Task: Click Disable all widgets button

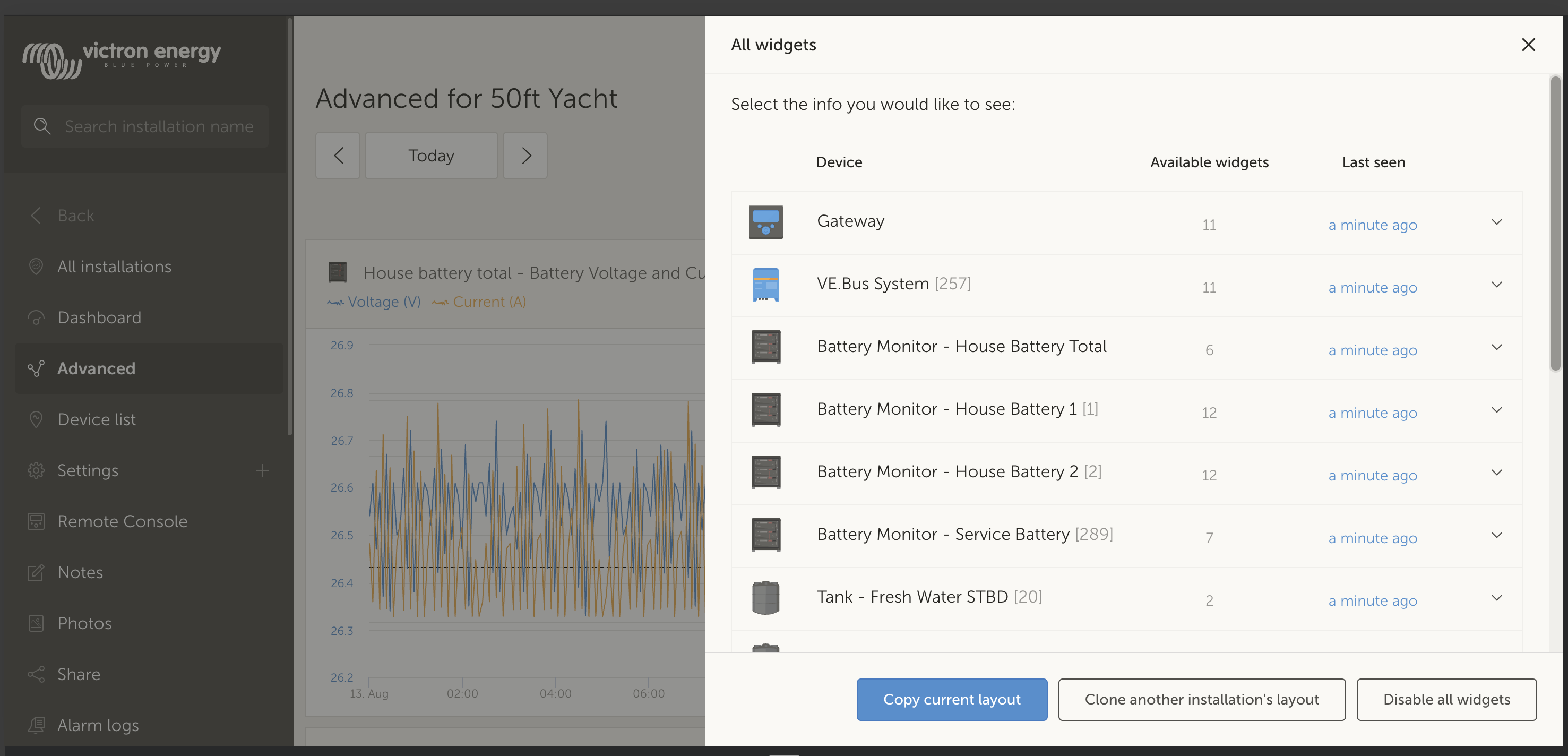Action: click(x=1446, y=700)
